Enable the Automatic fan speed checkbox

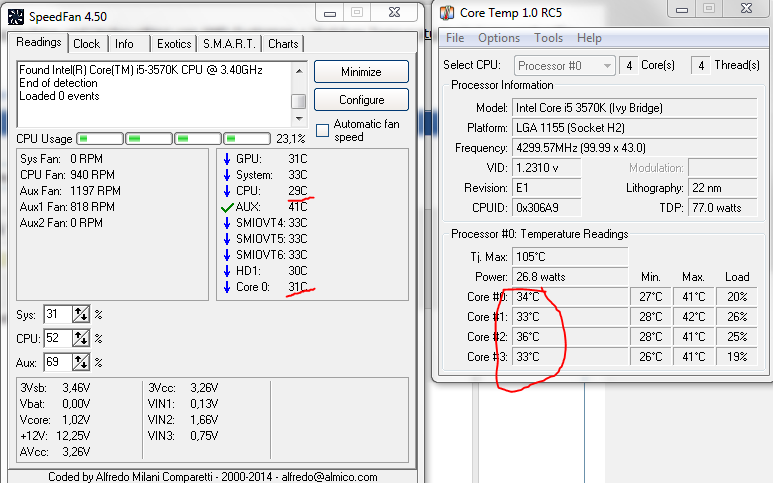pyautogui.click(x=322, y=130)
